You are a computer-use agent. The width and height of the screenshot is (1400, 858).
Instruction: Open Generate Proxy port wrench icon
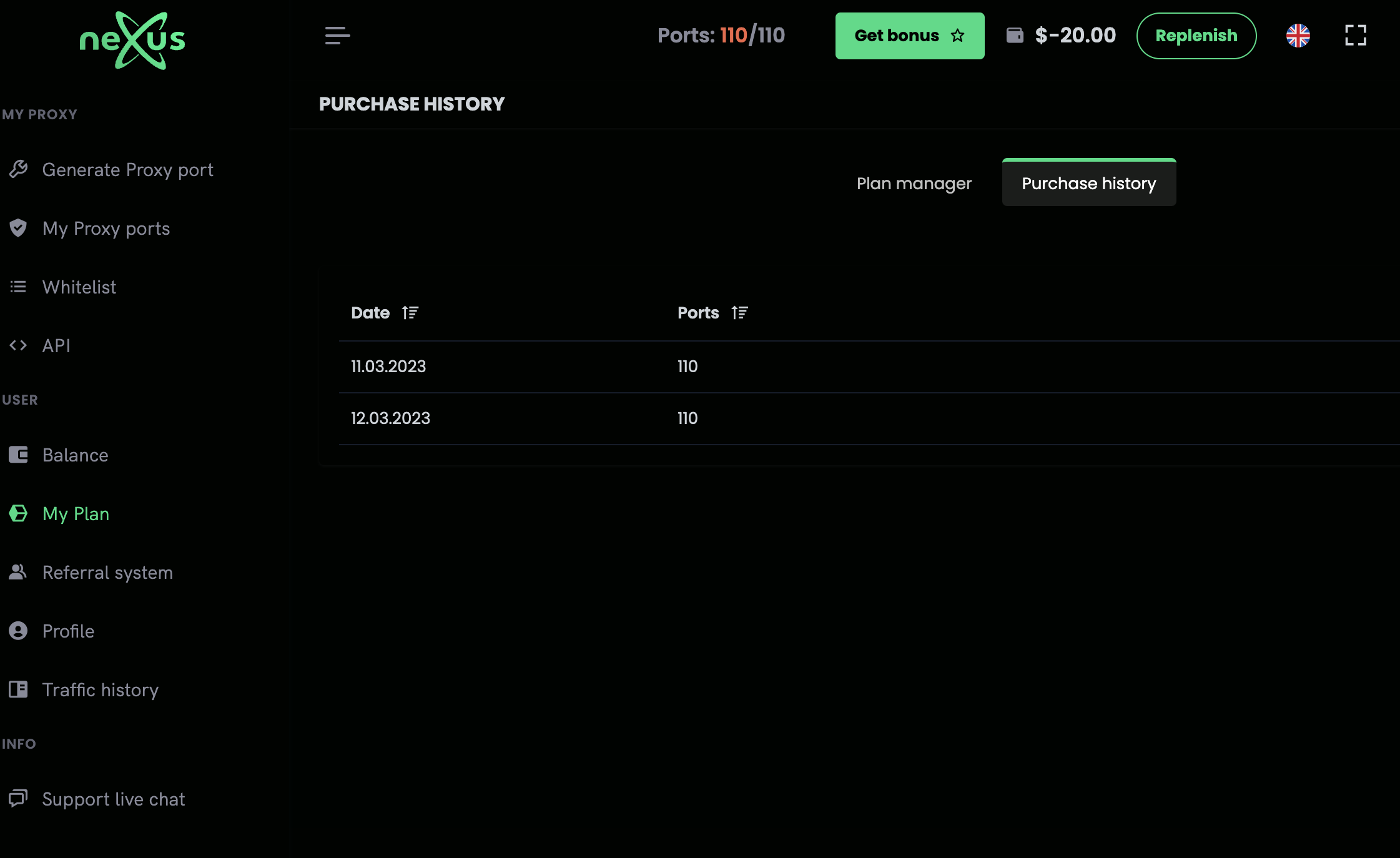point(18,169)
